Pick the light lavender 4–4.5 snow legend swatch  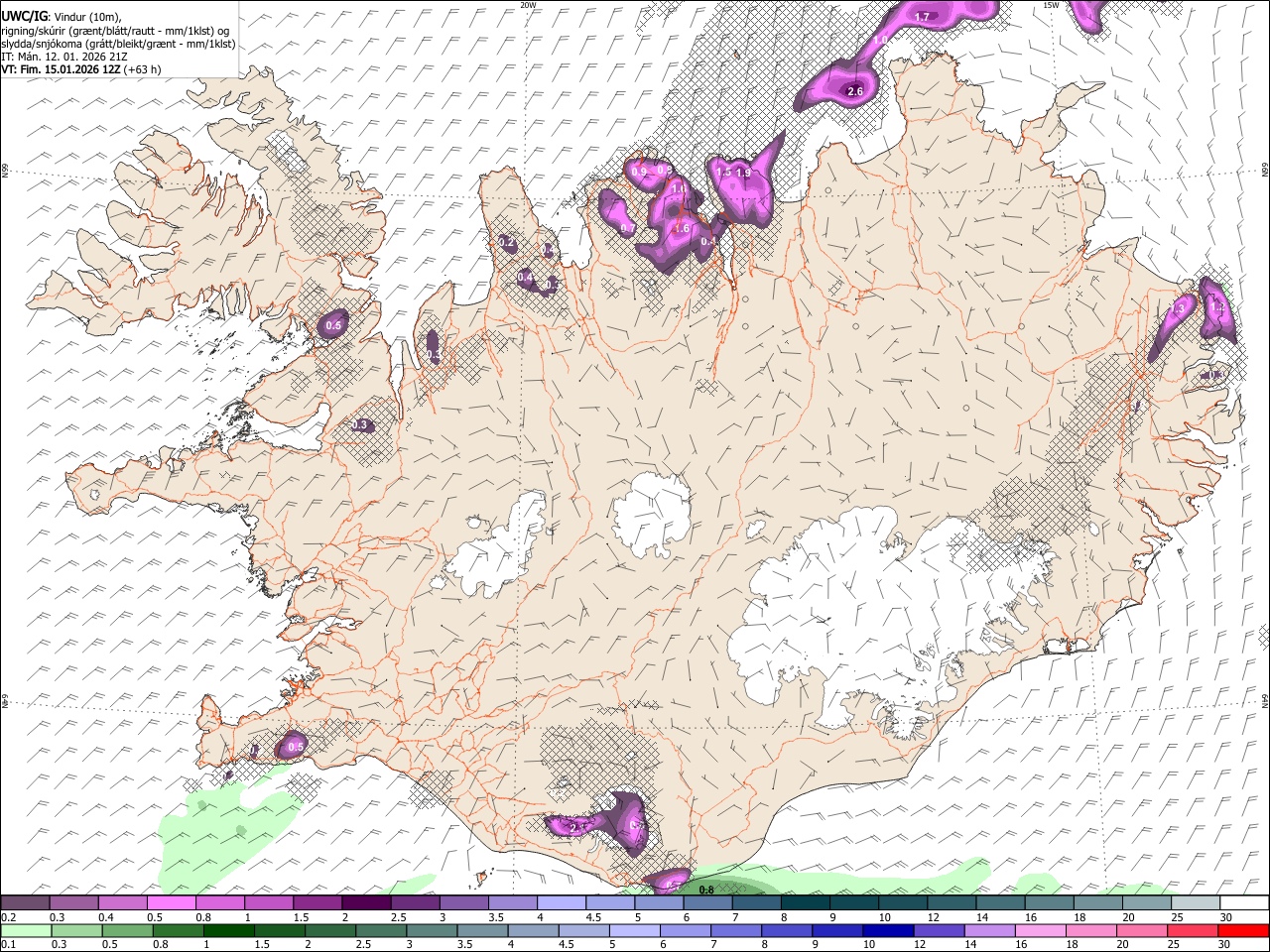point(562,903)
